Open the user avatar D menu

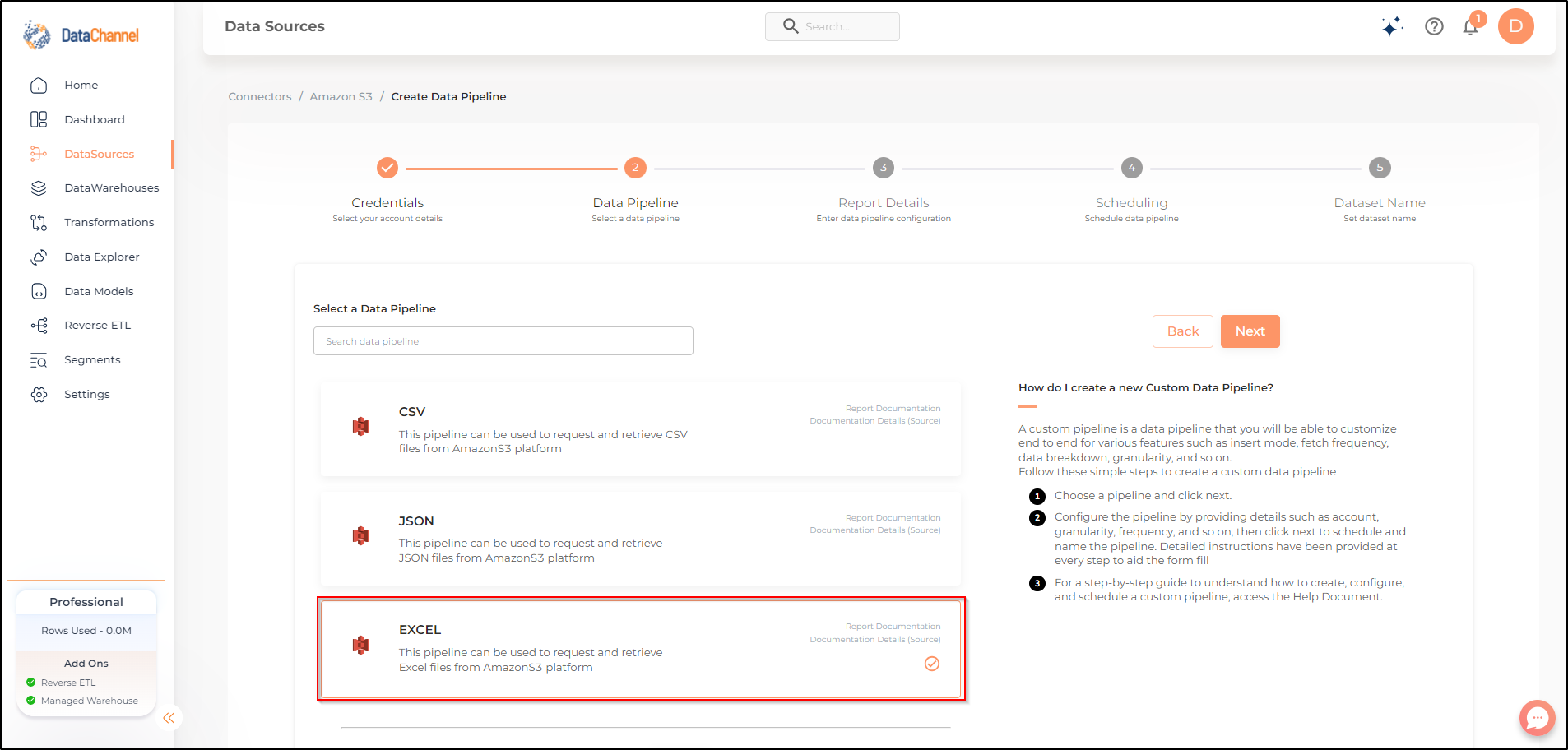click(1515, 26)
